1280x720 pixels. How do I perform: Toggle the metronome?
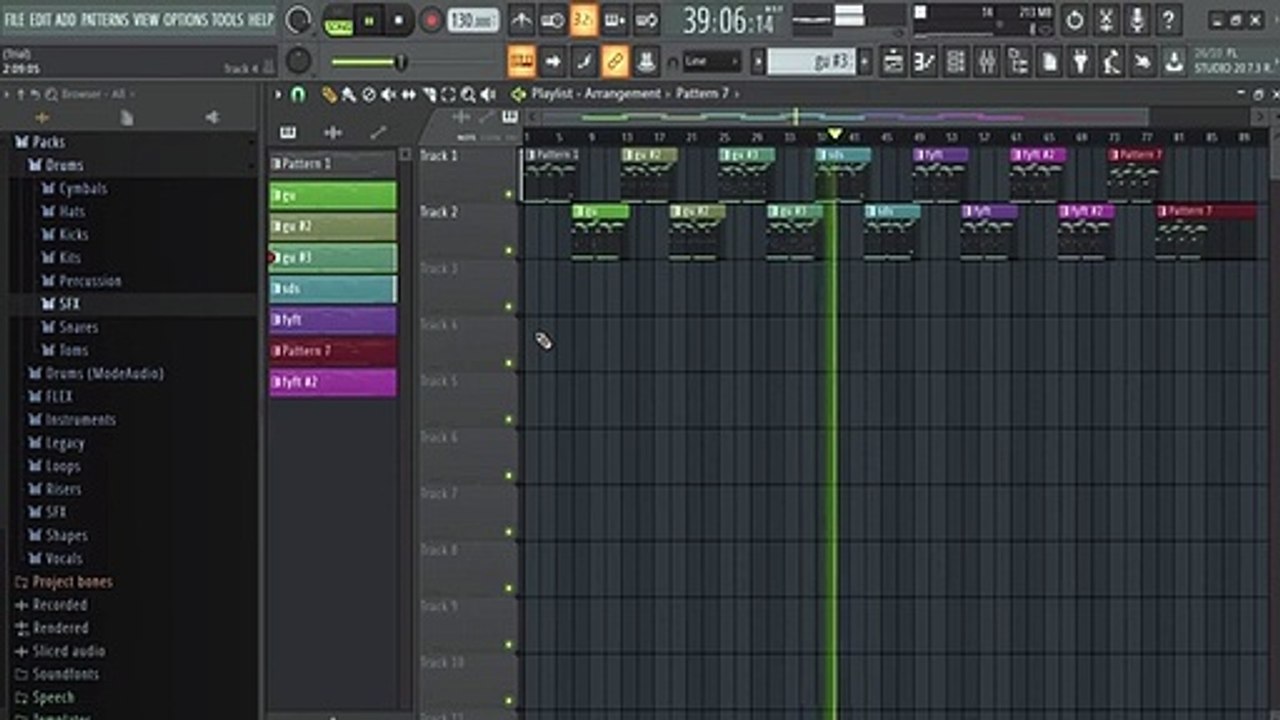521,20
